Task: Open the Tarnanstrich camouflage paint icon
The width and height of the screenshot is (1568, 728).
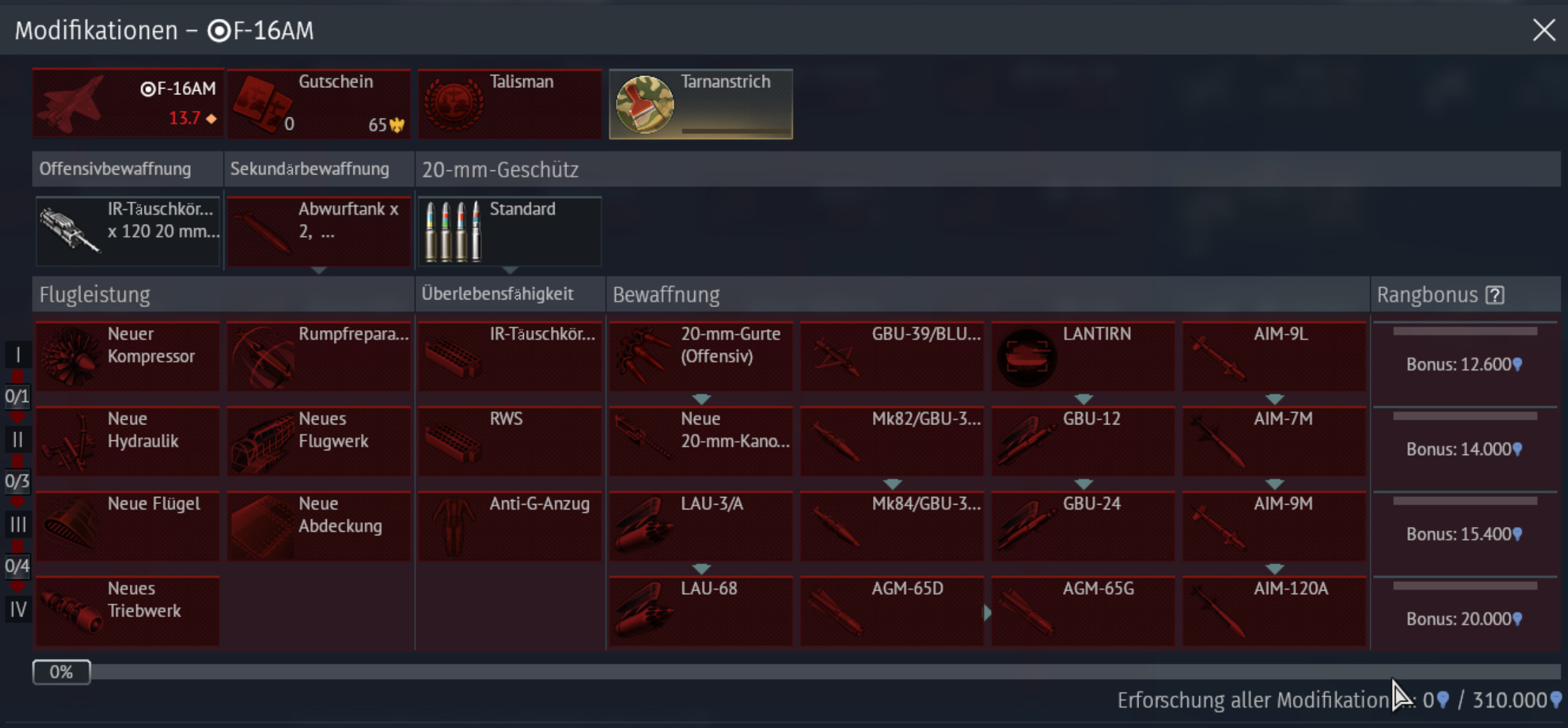Action: pos(645,104)
